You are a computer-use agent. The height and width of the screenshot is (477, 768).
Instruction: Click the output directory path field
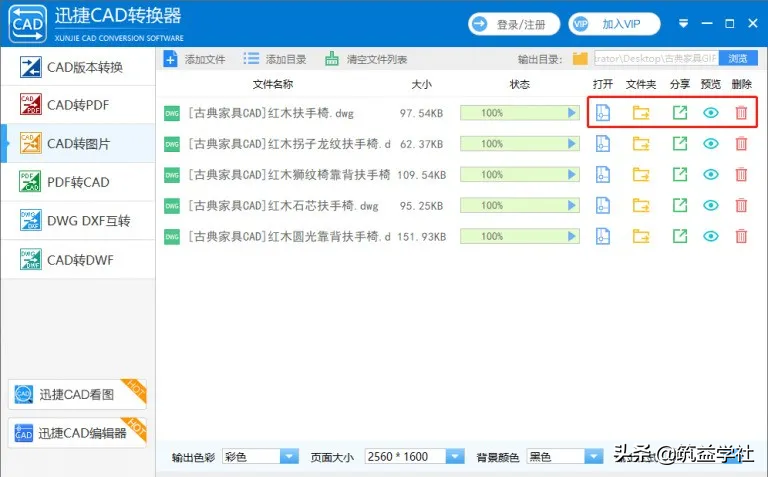(x=656, y=58)
